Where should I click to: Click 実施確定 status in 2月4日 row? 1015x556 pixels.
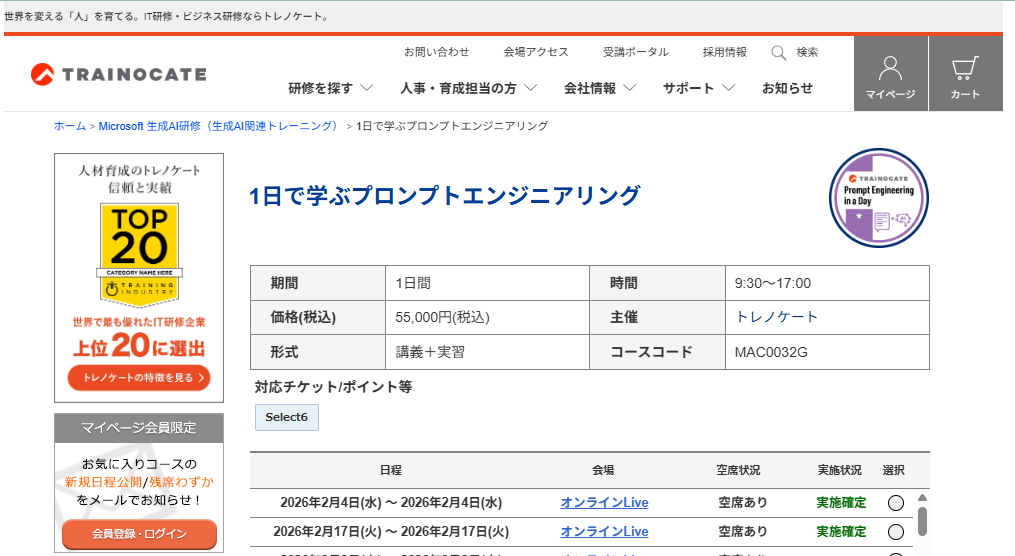click(x=841, y=503)
